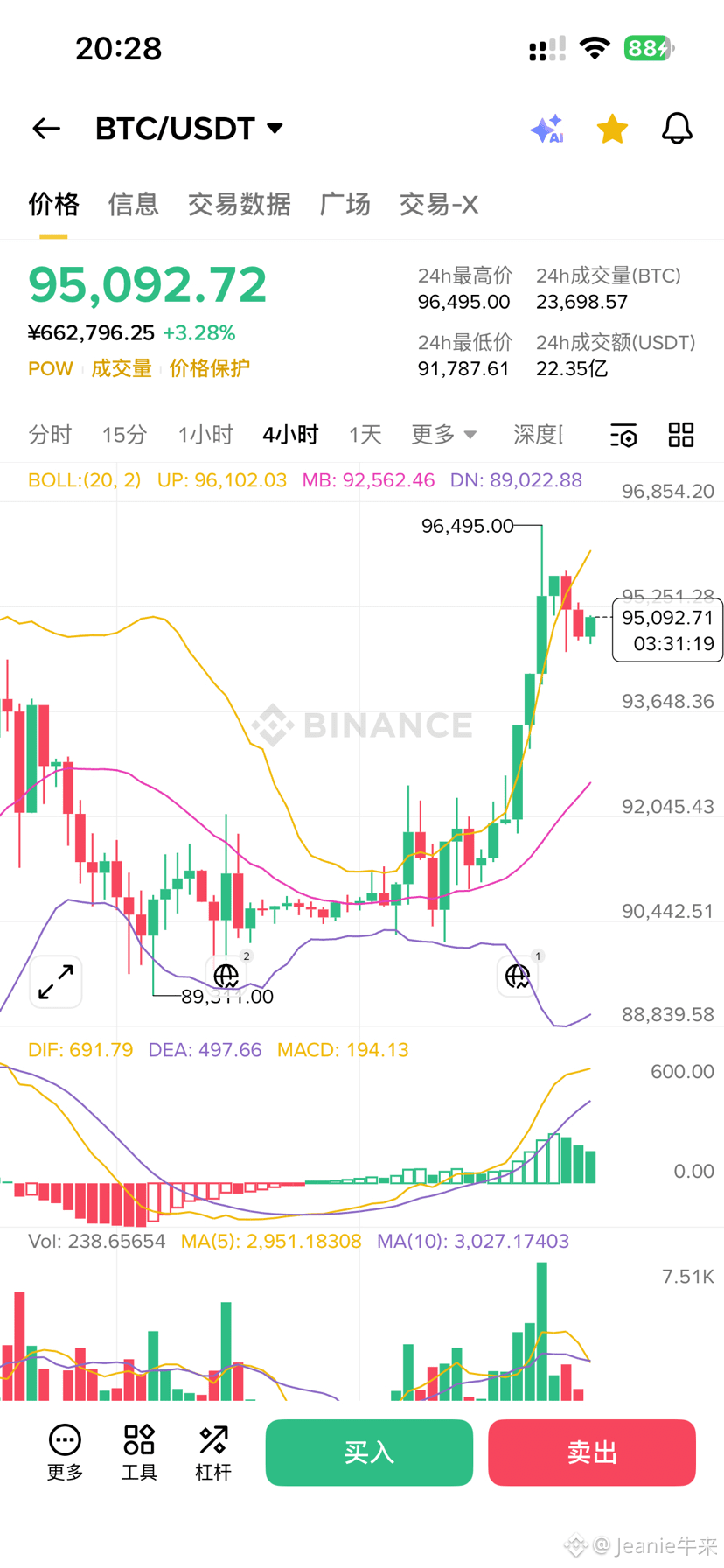This screenshot has width=724, height=1568.
Task: Open 工具 tools icon
Action: click(x=139, y=1452)
